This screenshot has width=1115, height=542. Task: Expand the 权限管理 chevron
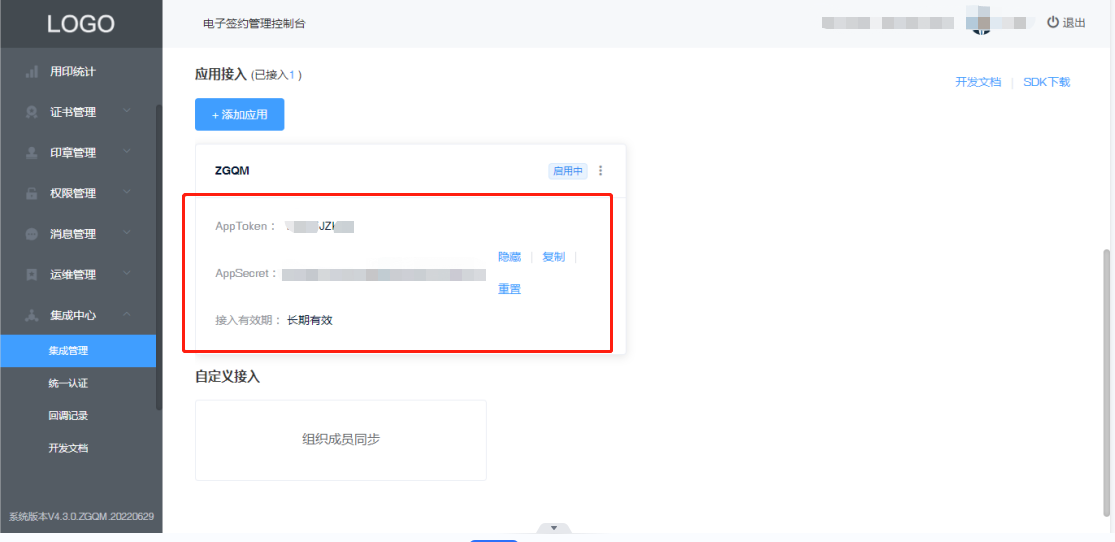coord(127,192)
